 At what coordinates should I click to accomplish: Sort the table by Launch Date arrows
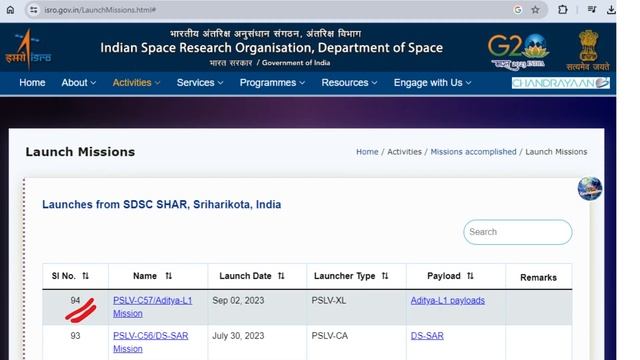(281, 276)
